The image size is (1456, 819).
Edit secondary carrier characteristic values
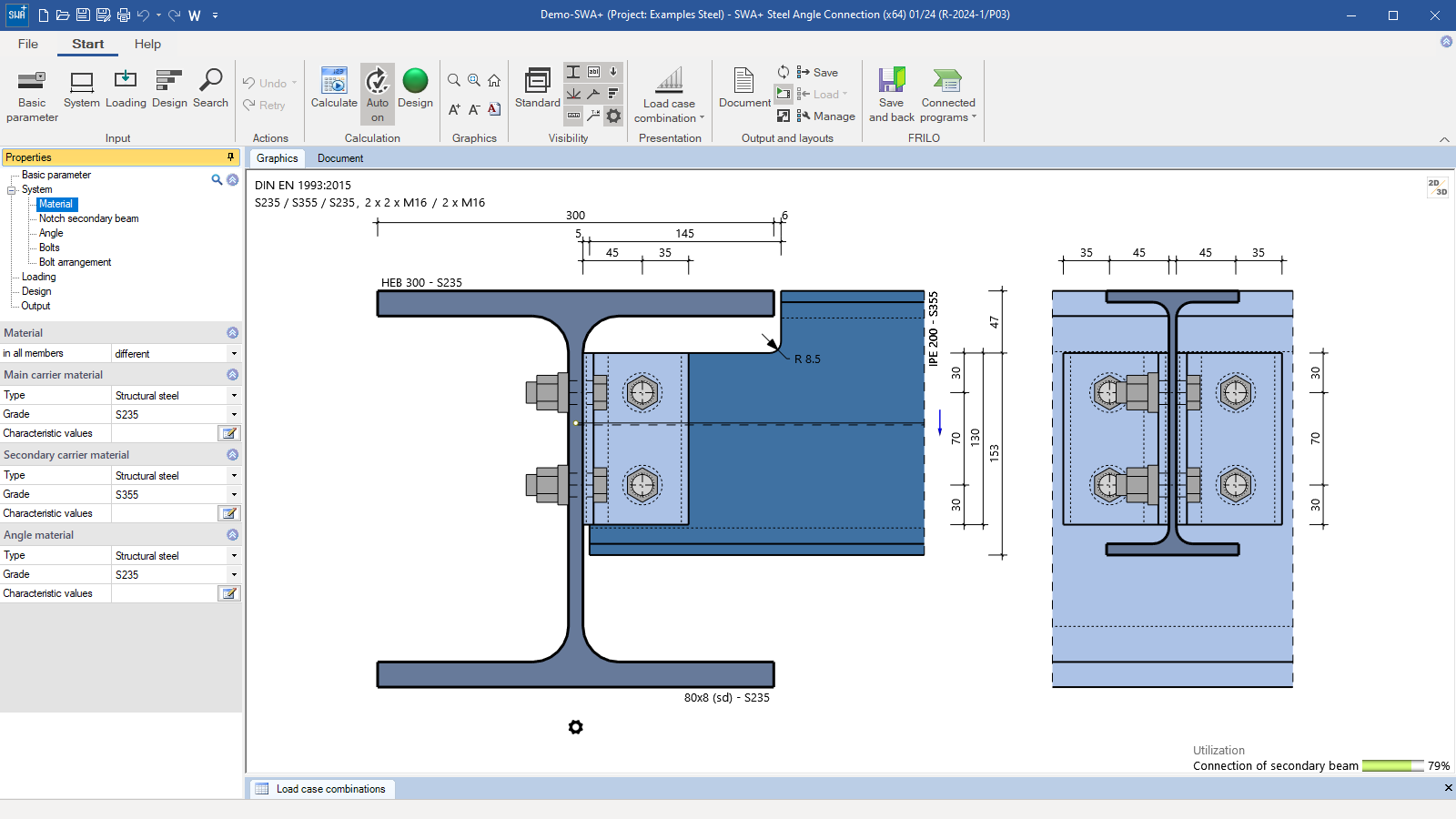[x=229, y=513]
